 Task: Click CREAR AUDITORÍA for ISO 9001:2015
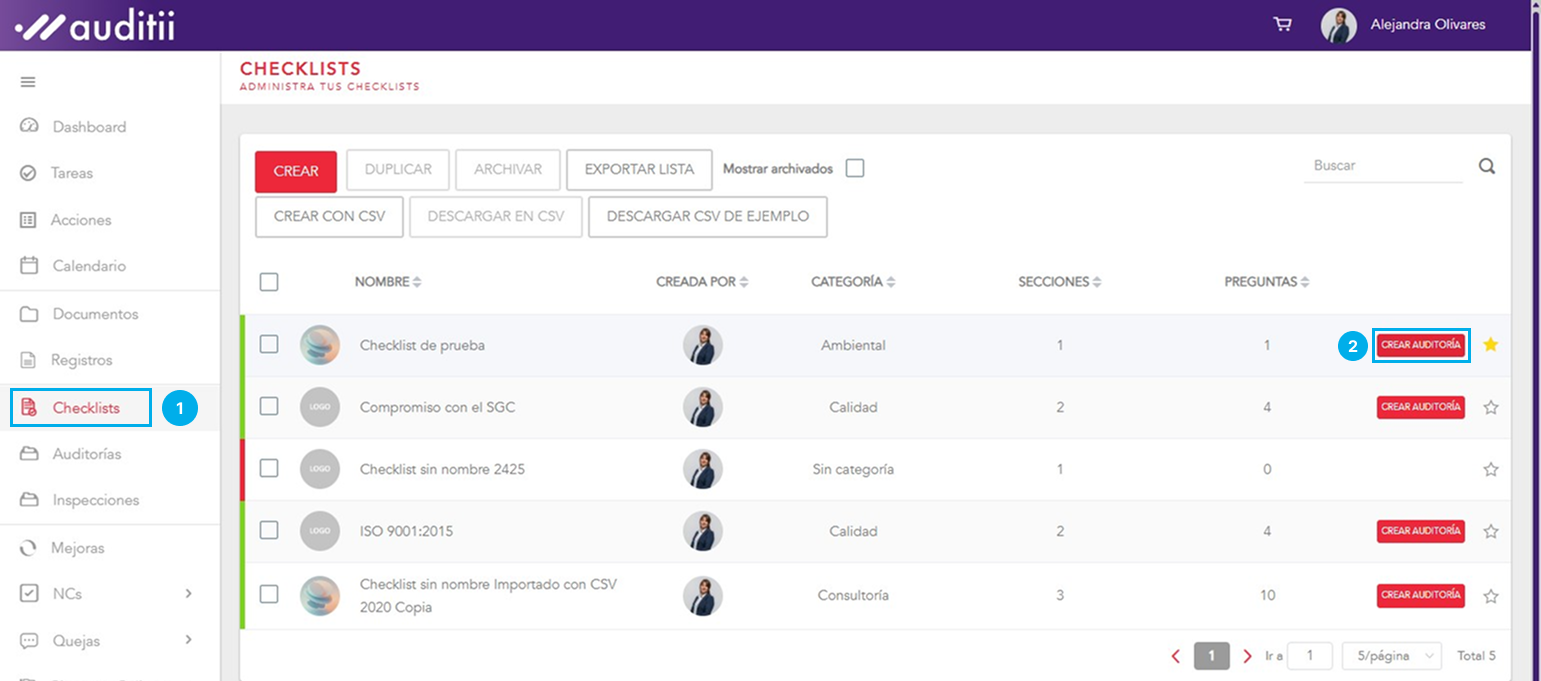pyautogui.click(x=1420, y=531)
